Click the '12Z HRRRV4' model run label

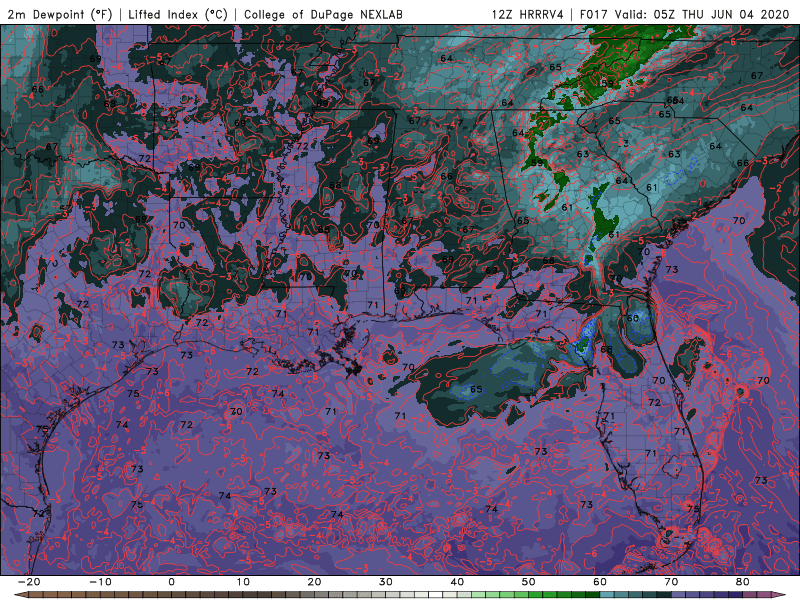click(528, 14)
